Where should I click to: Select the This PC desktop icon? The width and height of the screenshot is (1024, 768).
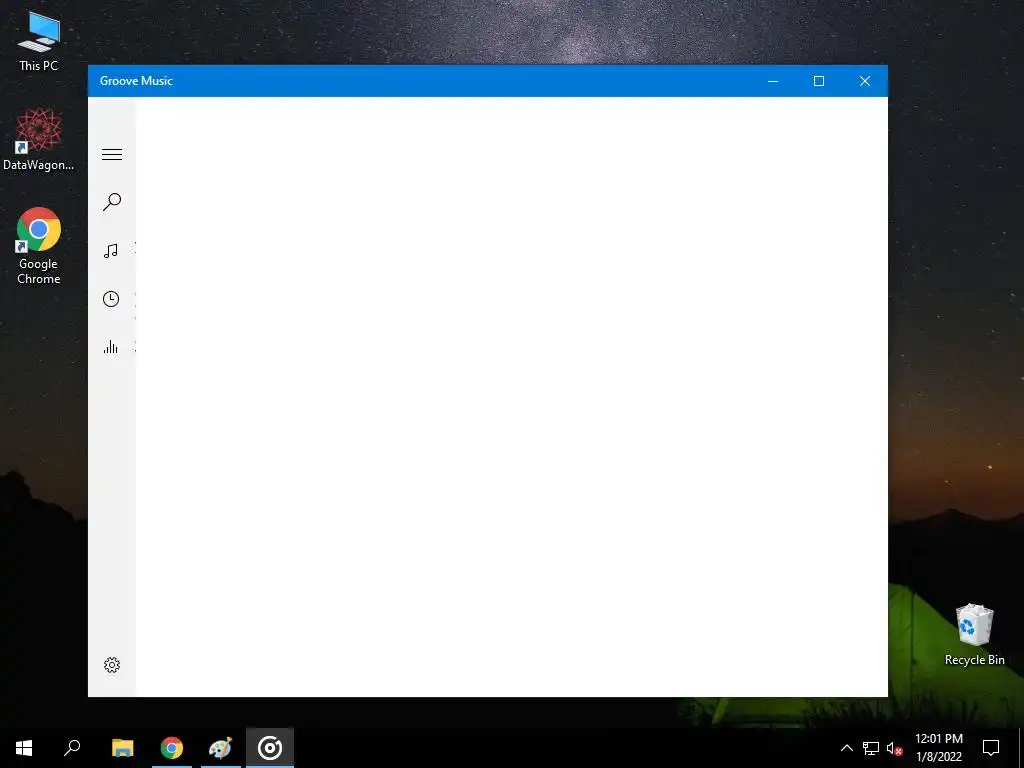[39, 41]
